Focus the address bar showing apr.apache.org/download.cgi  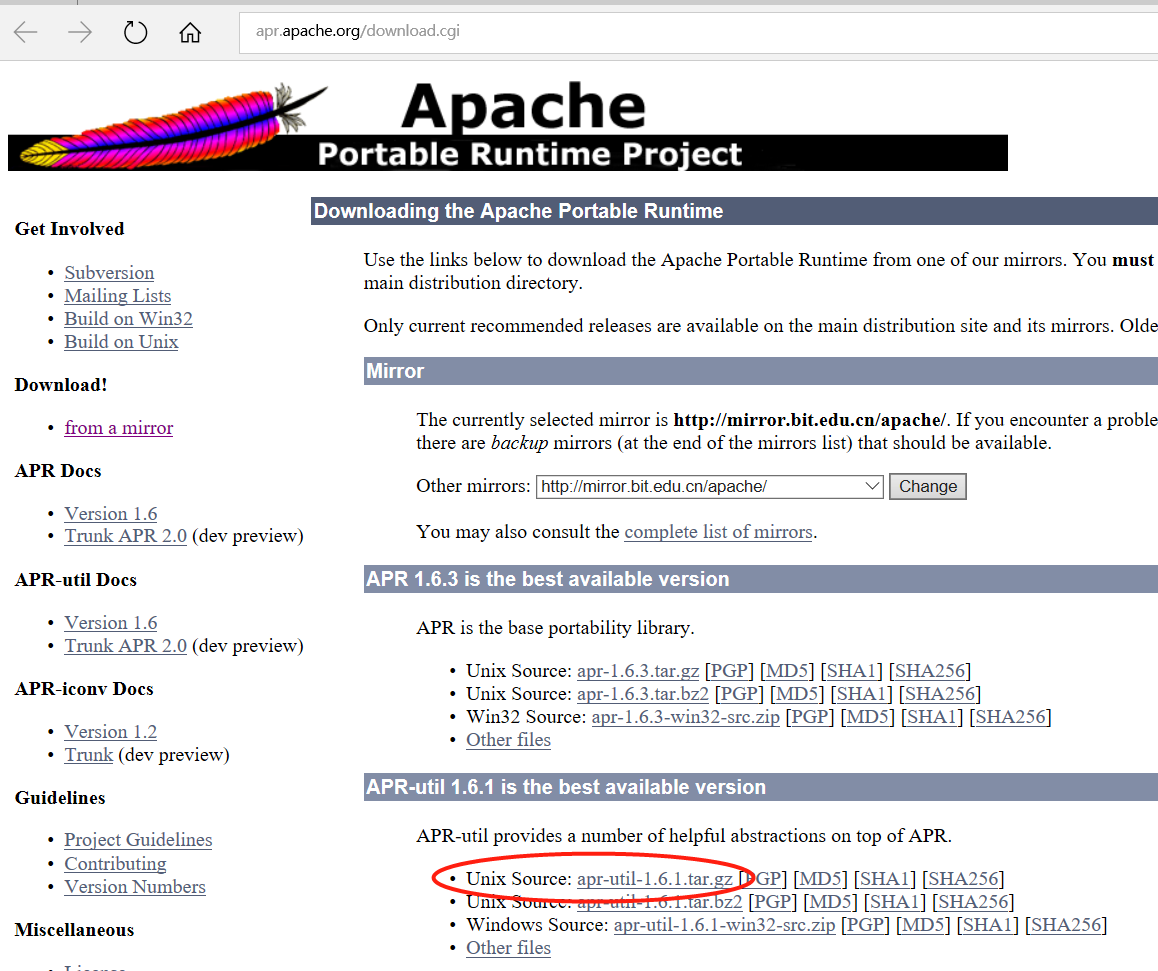tap(698, 32)
